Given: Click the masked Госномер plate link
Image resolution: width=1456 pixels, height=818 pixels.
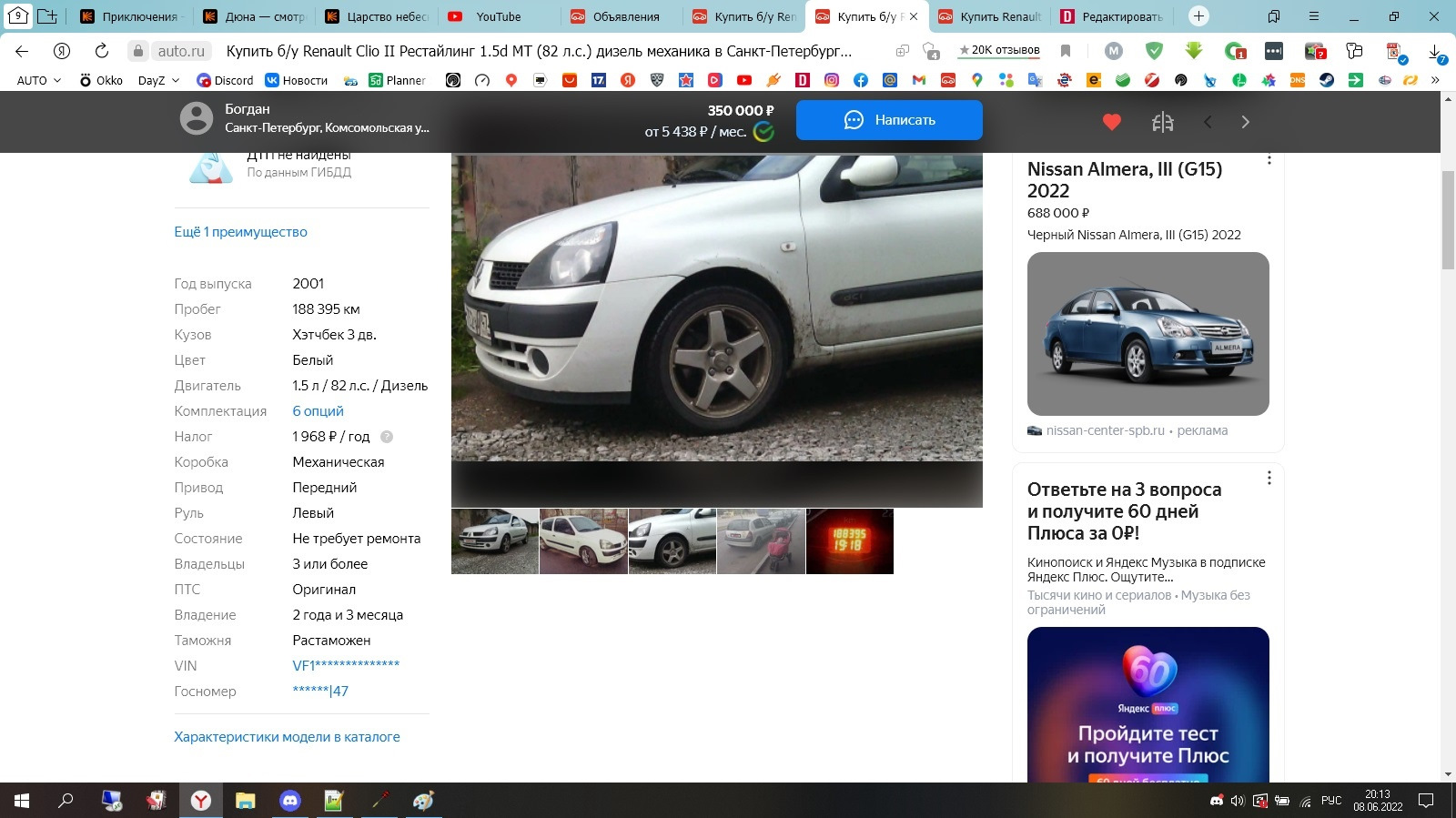Looking at the screenshot, I should [x=320, y=692].
